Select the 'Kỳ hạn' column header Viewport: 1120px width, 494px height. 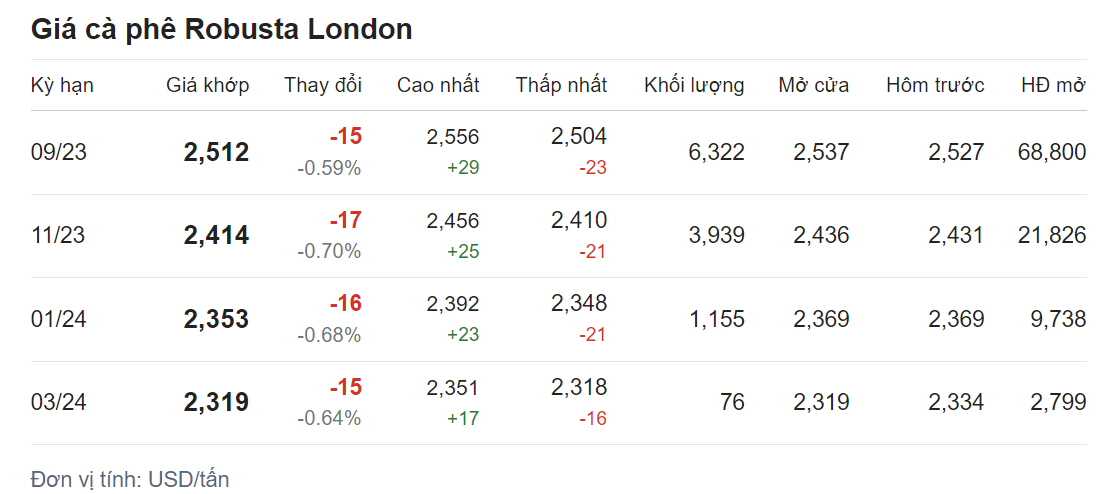[62, 85]
